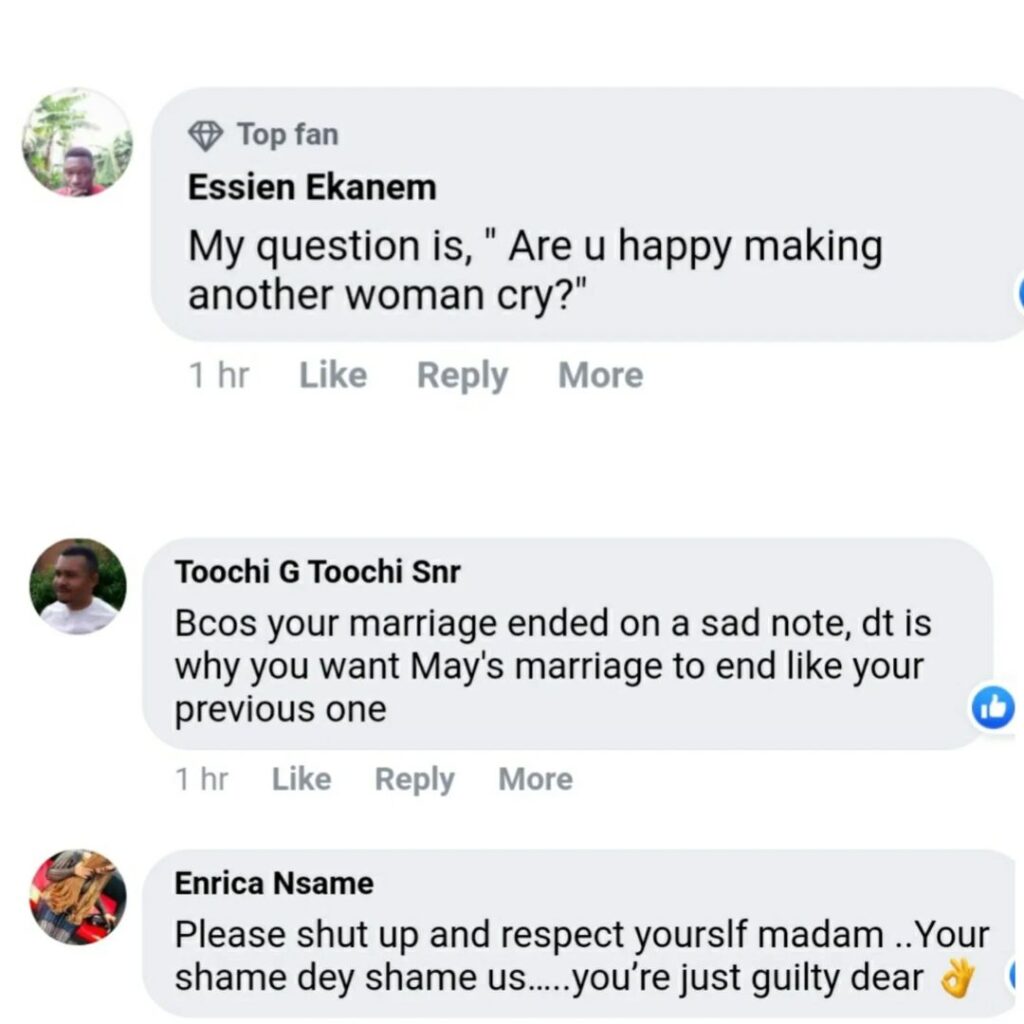1024x1024 pixels.
Task: Click the 1 hr timestamp under Toochi's comment
Action: (x=202, y=779)
